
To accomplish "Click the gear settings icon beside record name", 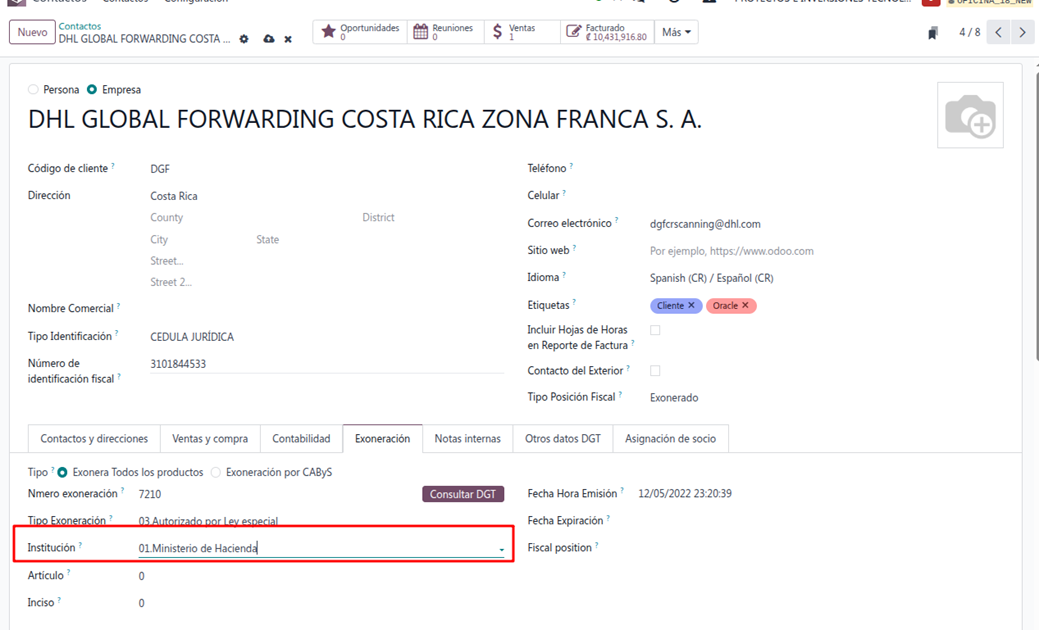I will (x=244, y=39).
